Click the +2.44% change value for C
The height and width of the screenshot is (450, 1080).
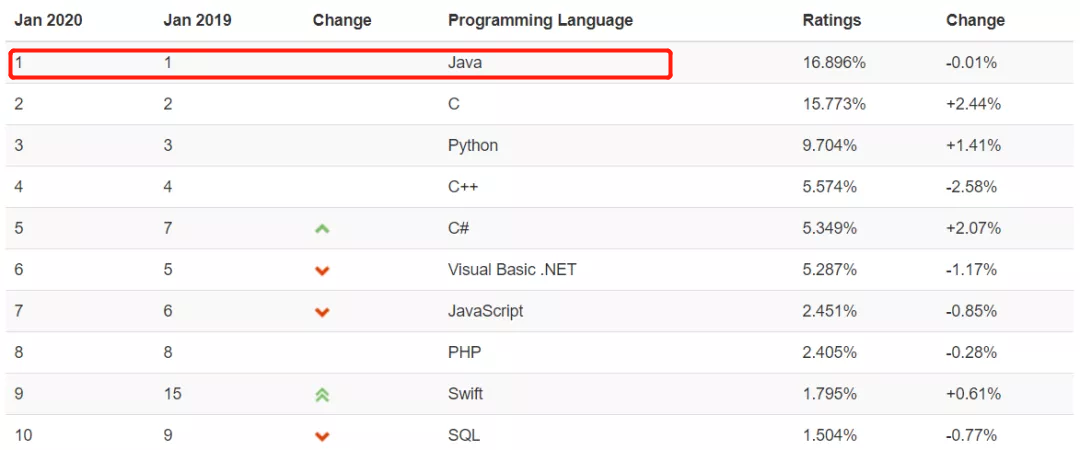(x=973, y=104)
